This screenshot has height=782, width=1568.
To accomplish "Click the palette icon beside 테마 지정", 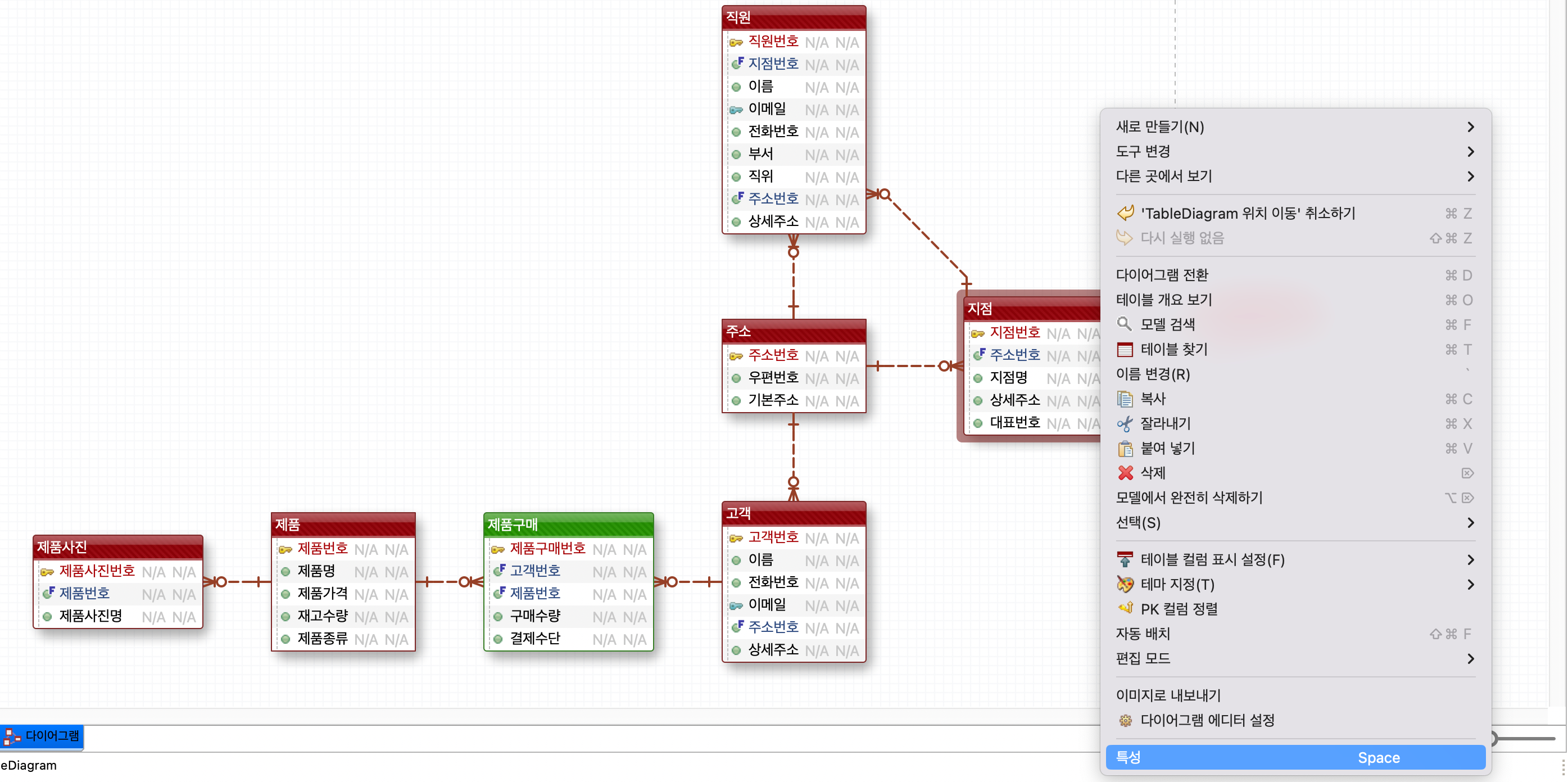I will 1125,584.
